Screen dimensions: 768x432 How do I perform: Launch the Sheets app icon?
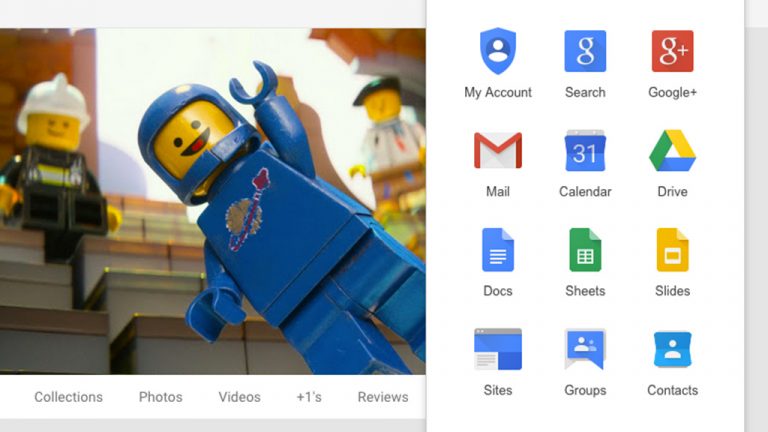(x=585, y=250)
